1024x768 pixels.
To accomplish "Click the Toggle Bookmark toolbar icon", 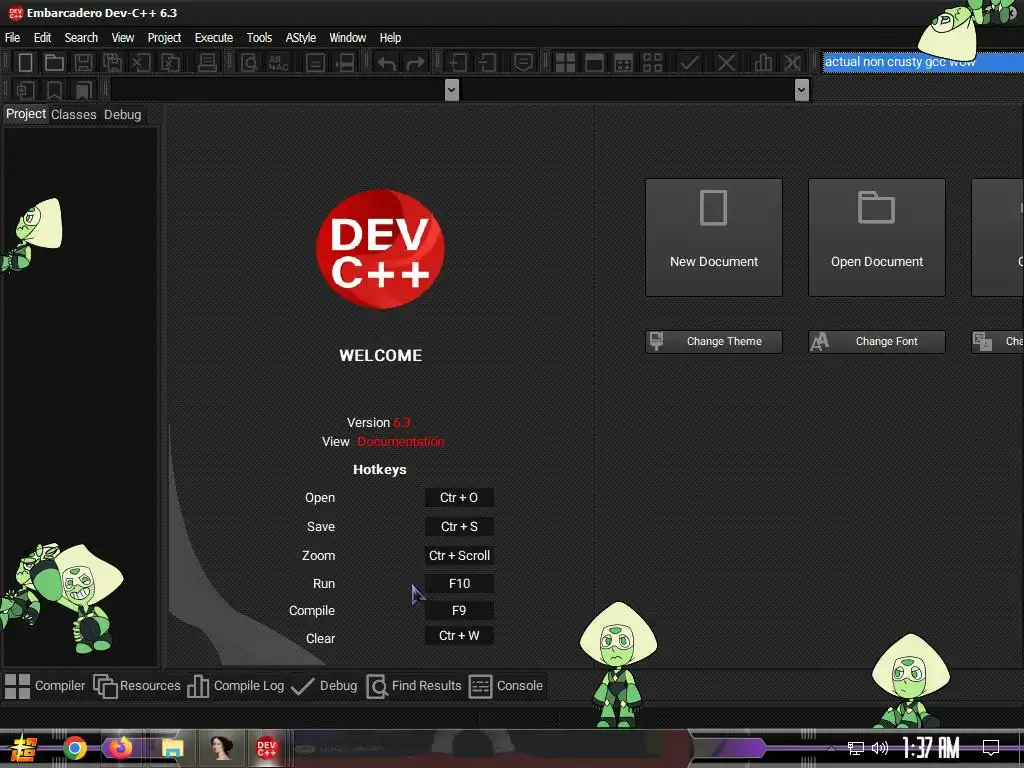I will point(54,90).
